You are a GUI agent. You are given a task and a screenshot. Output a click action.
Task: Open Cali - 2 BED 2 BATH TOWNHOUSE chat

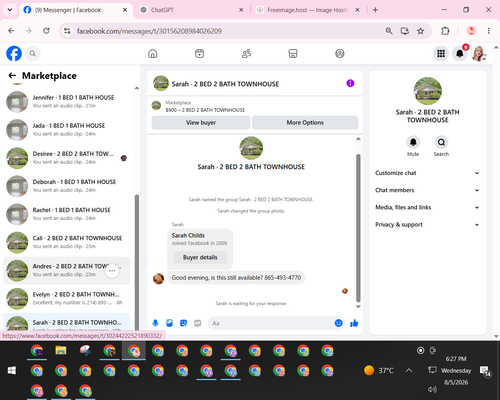(67, 242)
